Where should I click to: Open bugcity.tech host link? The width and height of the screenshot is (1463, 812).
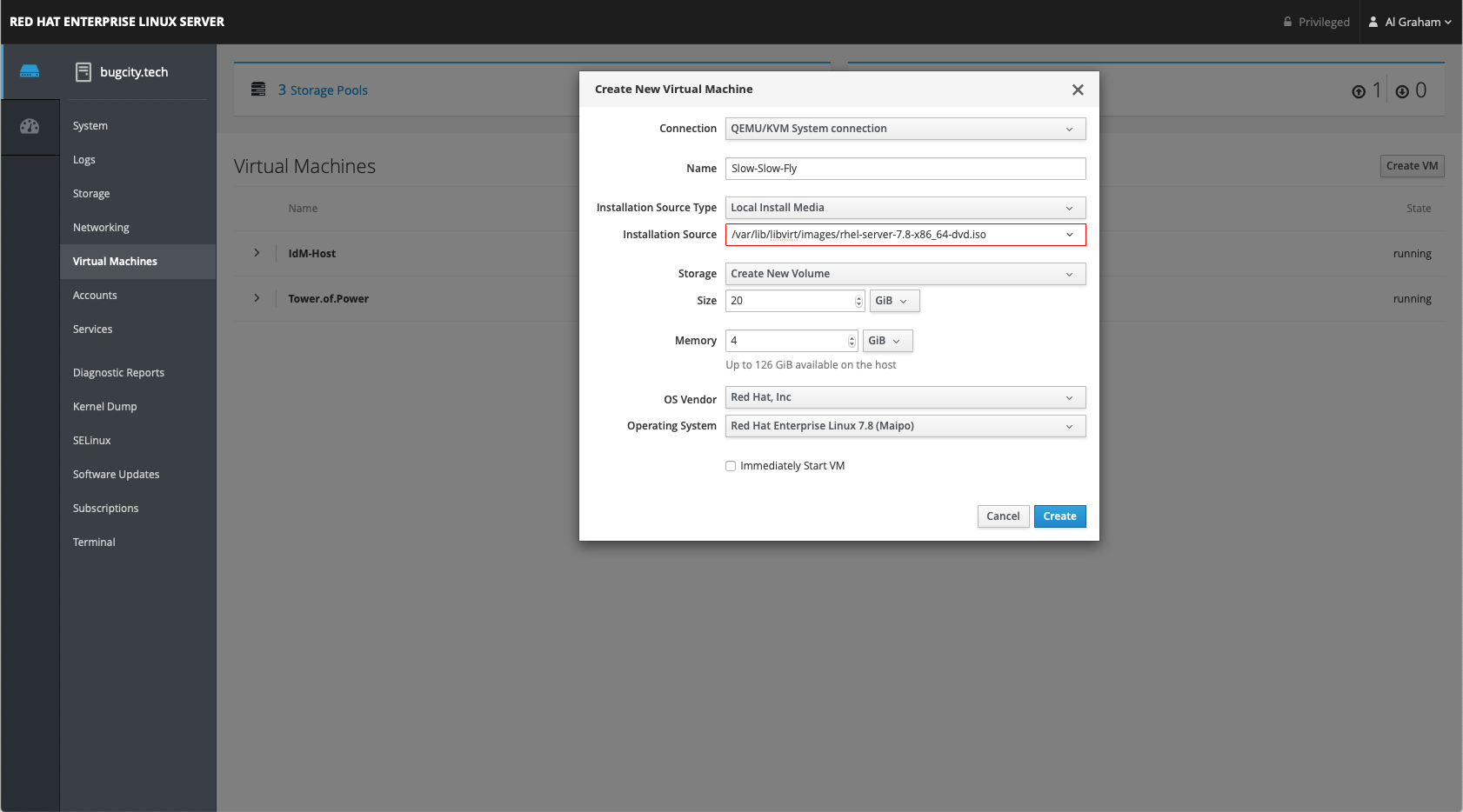click(x=134, y=72)
